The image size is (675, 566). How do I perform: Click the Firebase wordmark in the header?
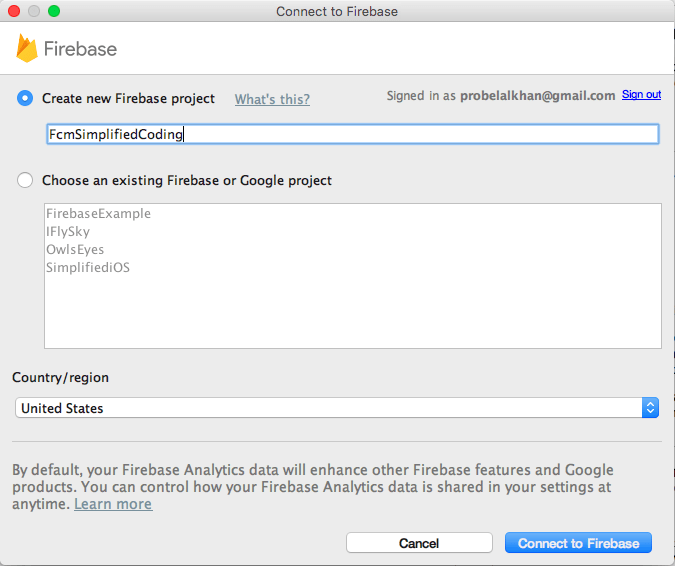[81, 49]
